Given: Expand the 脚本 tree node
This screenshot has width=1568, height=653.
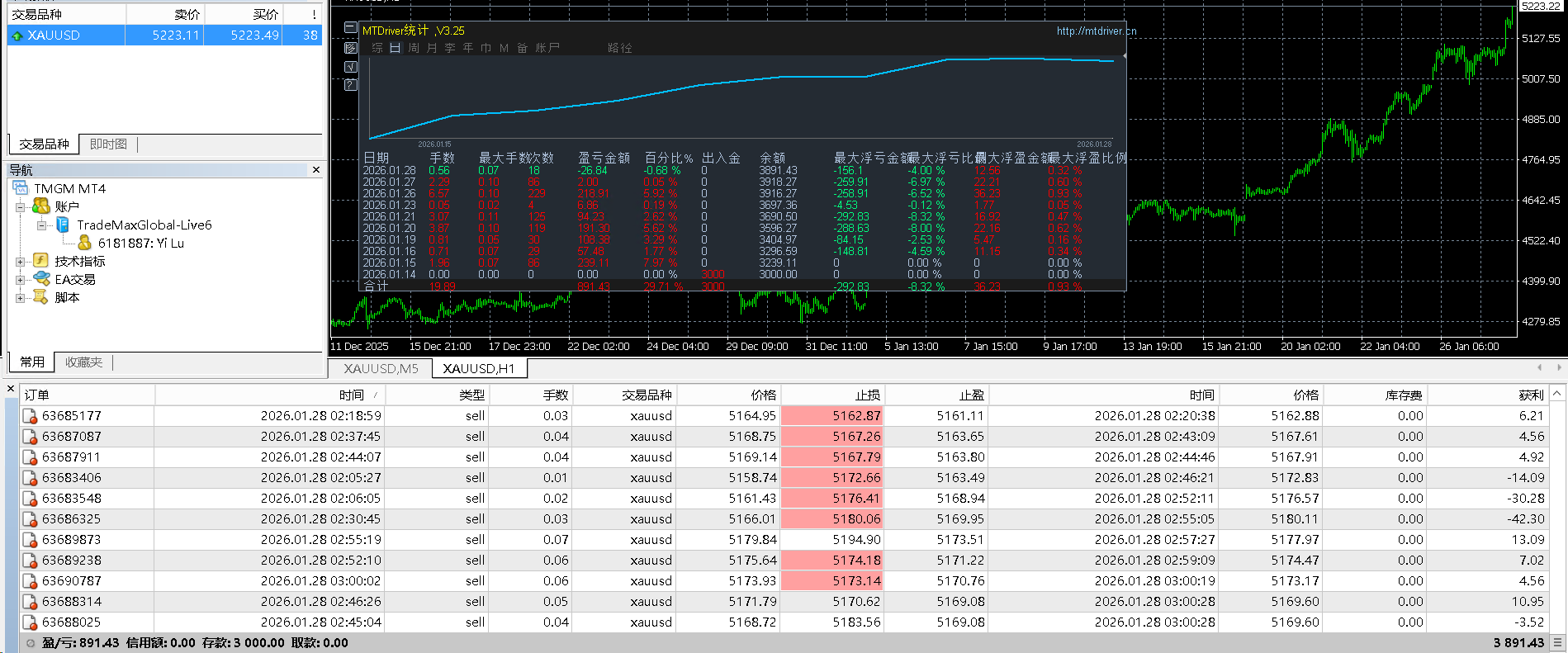Looking at the screenshot, I should [x=20, y=298].
